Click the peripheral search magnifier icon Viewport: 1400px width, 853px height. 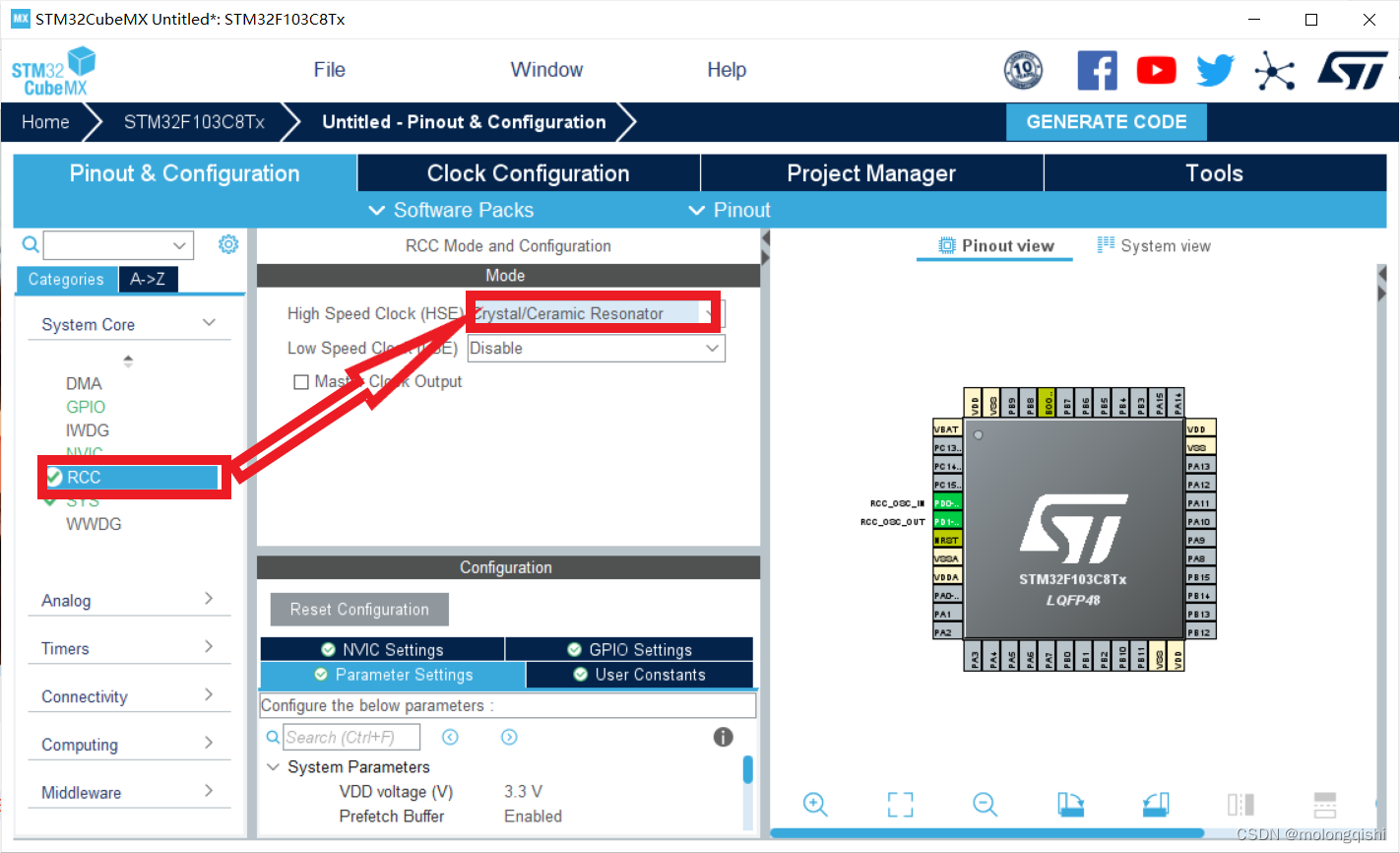click(x=31, y=244)
